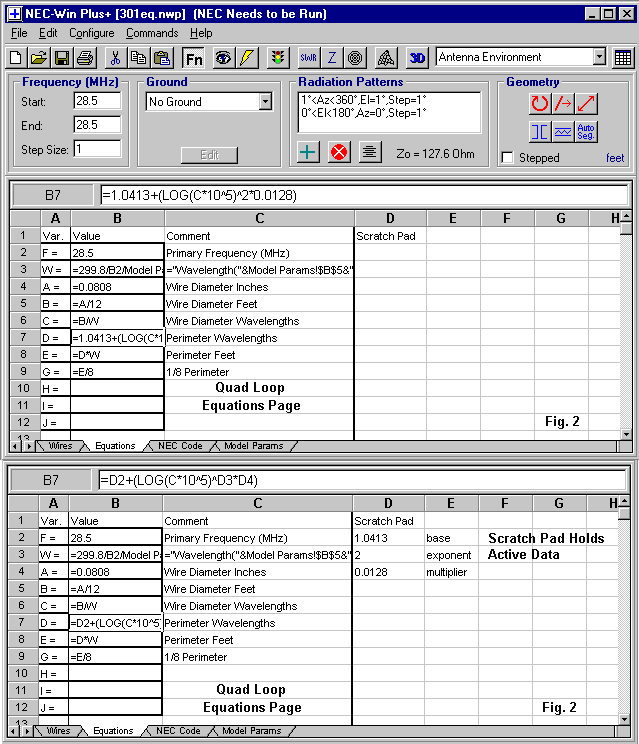This screenshot has width=639, height=744.
Task: Click the Print toolbar icon
Action: (x=85, y=57)
